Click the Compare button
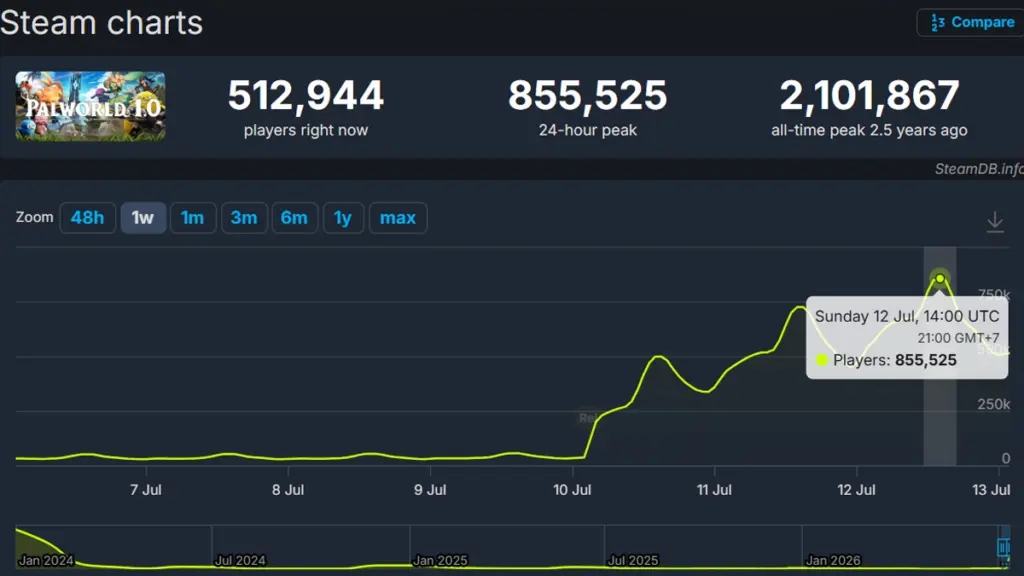Viewport: 1024px width, 576px height. click(971, 22)
